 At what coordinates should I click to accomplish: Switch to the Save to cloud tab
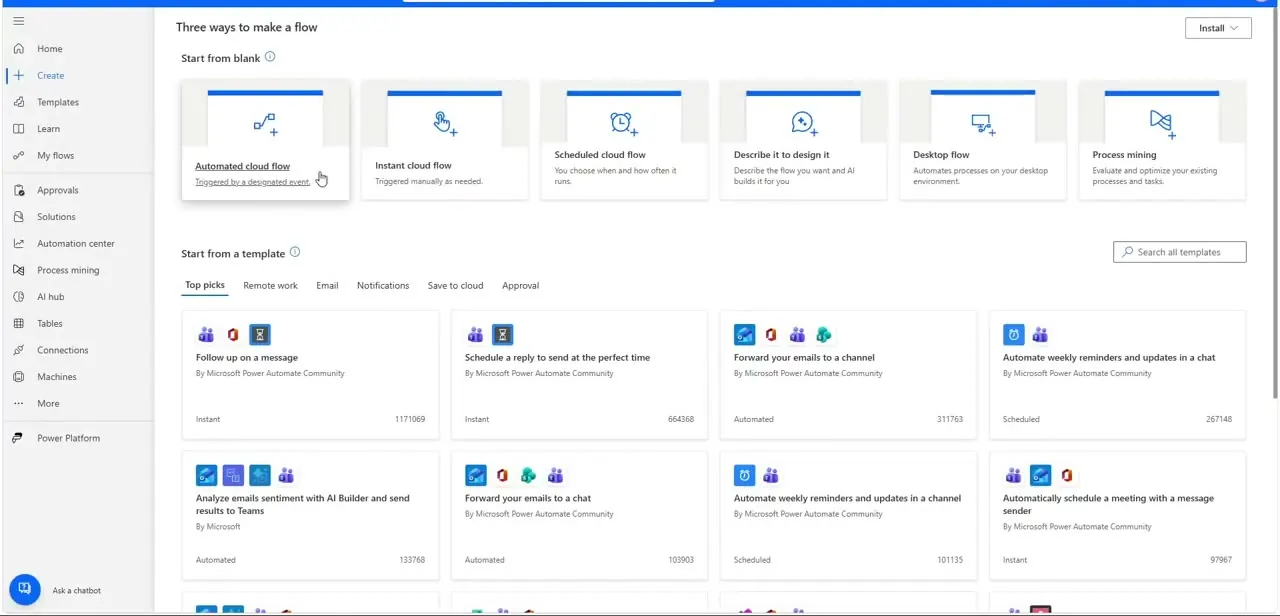coord(456,285)
